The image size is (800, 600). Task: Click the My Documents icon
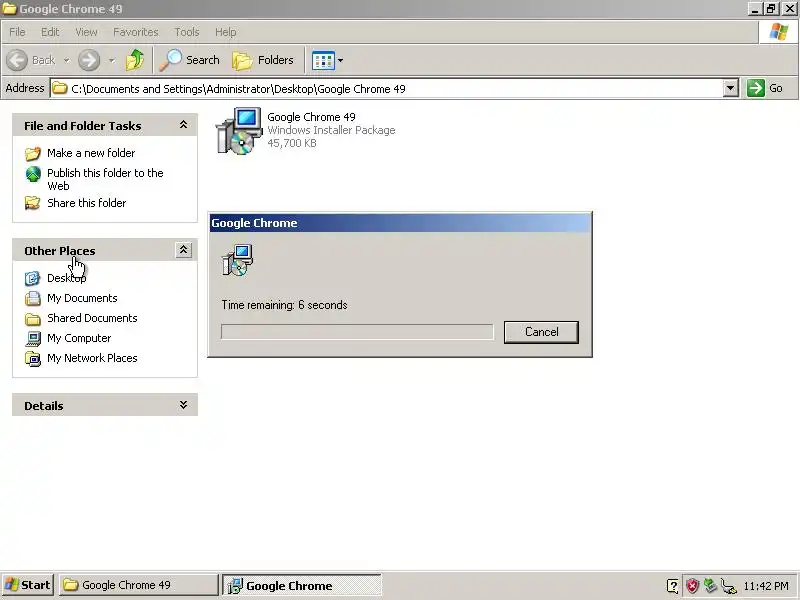33,298
